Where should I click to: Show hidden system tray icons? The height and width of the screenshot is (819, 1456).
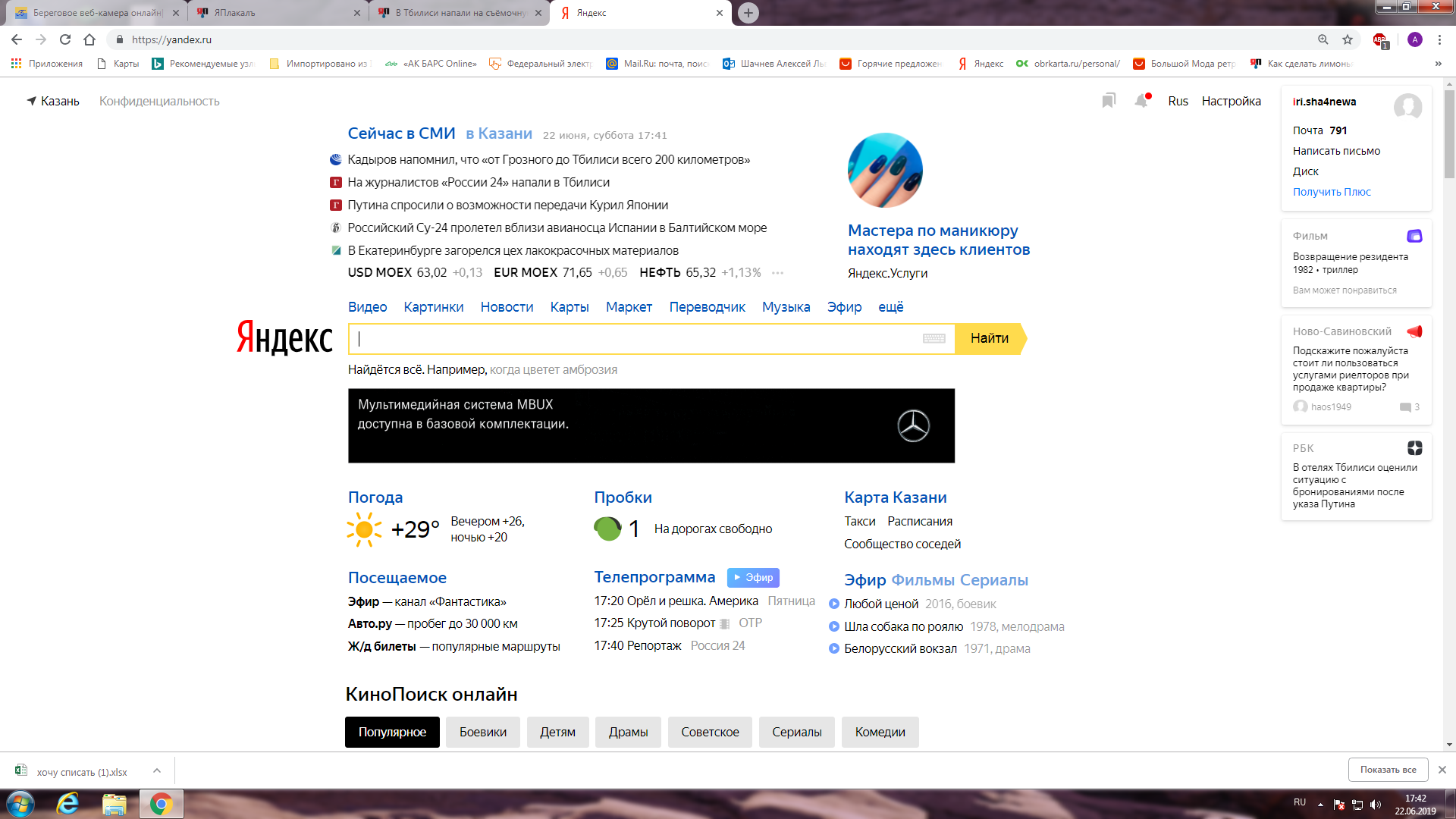(1320, 804)
